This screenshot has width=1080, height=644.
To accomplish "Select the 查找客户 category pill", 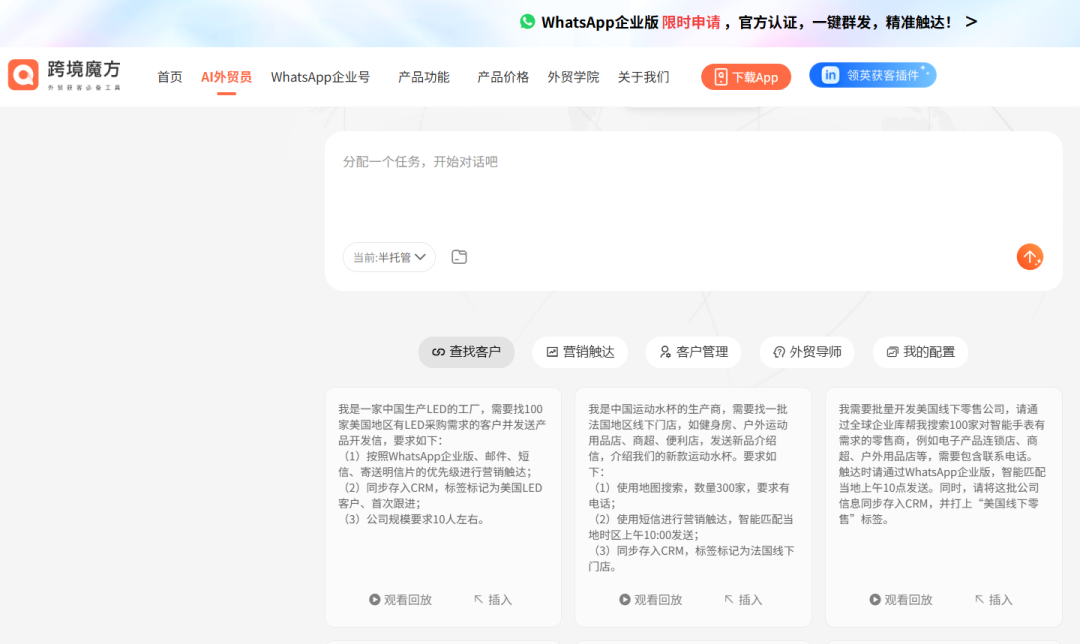I will (466, 352).
